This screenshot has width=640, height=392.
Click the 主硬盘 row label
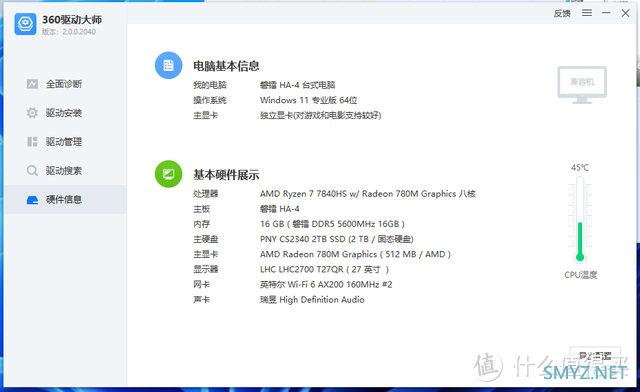point(206,239)
